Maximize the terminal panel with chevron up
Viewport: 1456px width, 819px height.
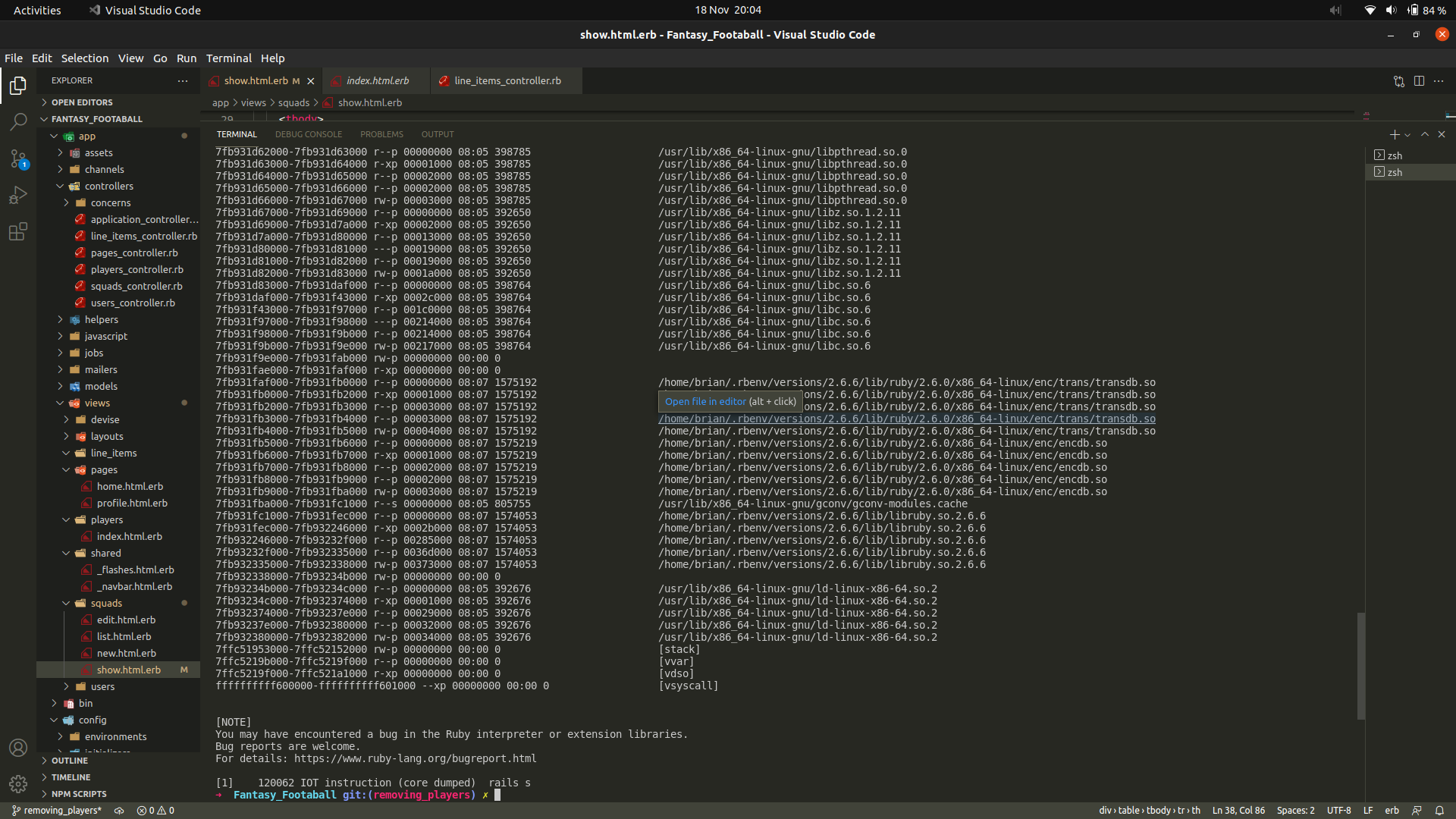pyautogui.click(x=1425, y=134)
